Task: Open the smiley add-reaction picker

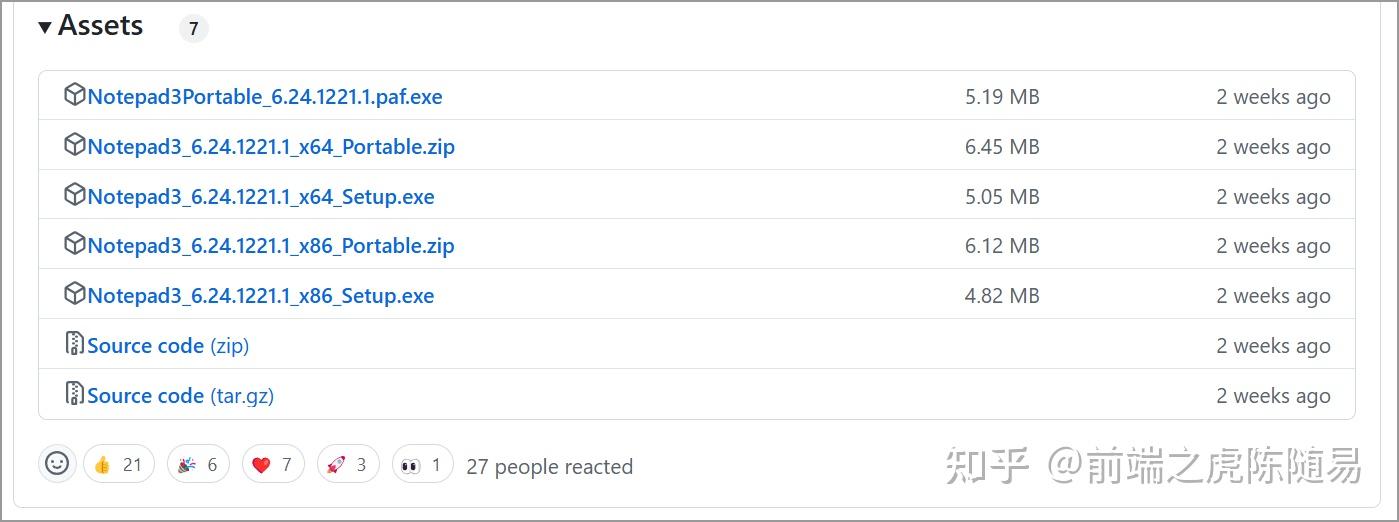Action: point(57,464)
